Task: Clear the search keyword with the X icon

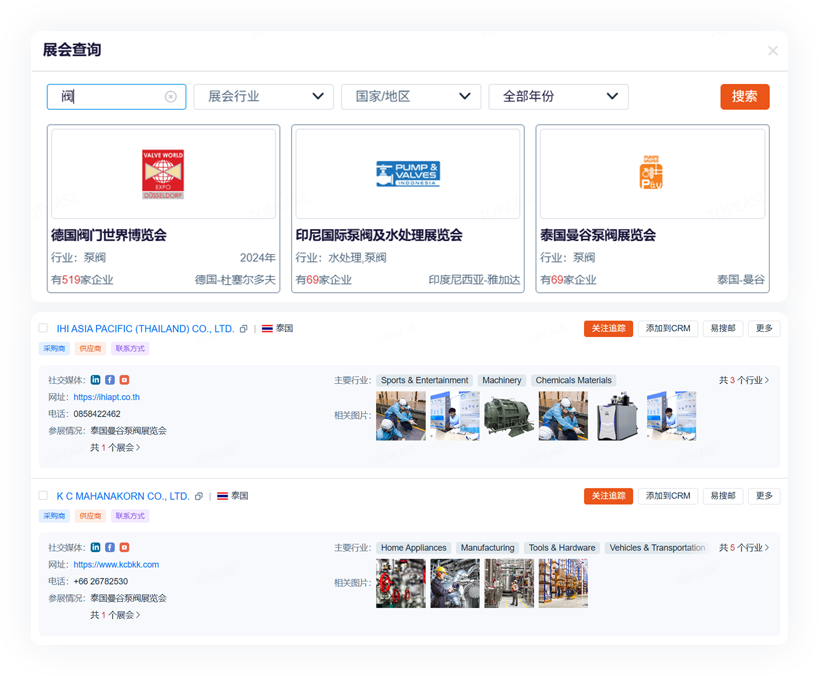Action: pos(171,97)
